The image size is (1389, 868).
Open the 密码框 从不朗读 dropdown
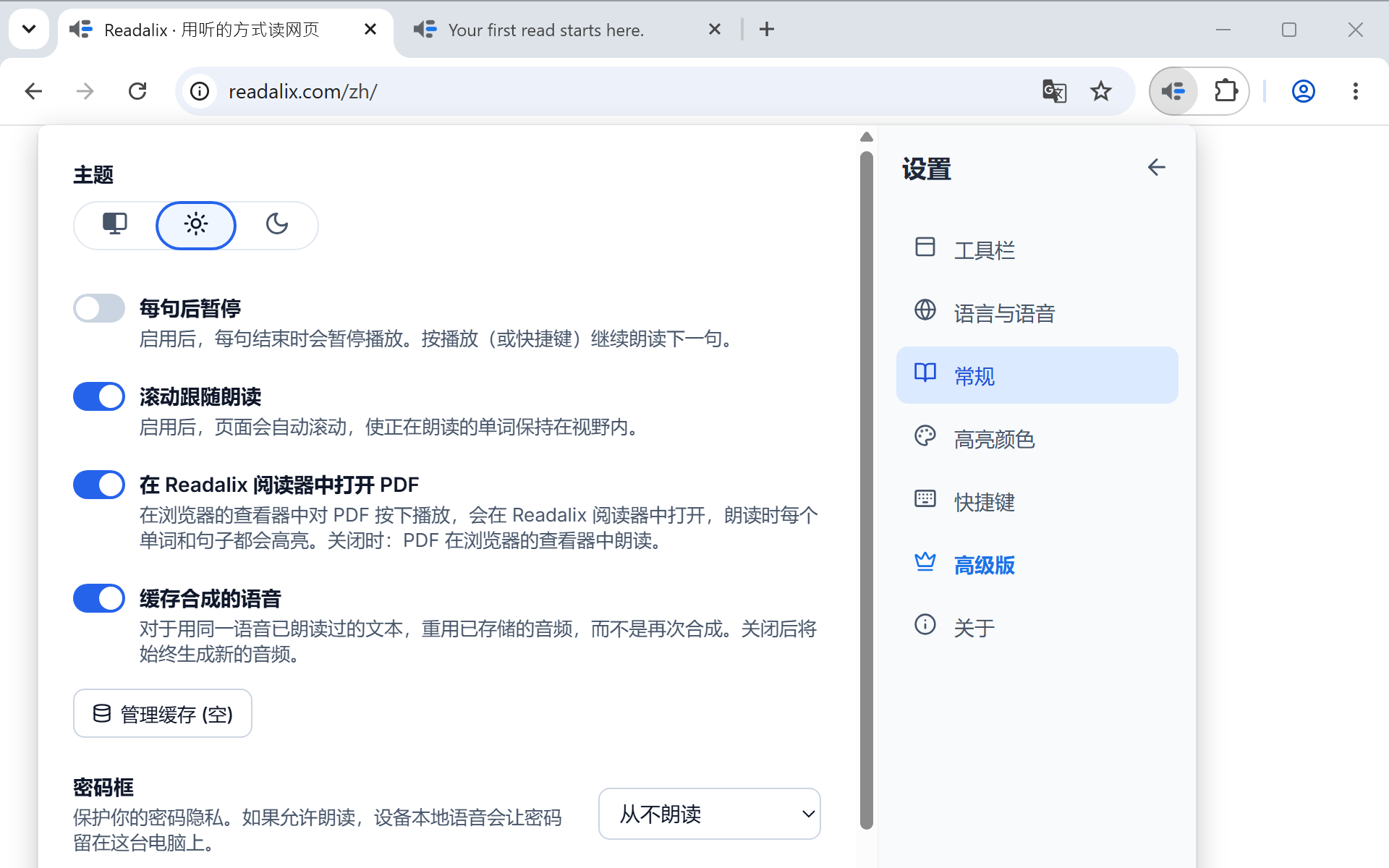(709, 814)
